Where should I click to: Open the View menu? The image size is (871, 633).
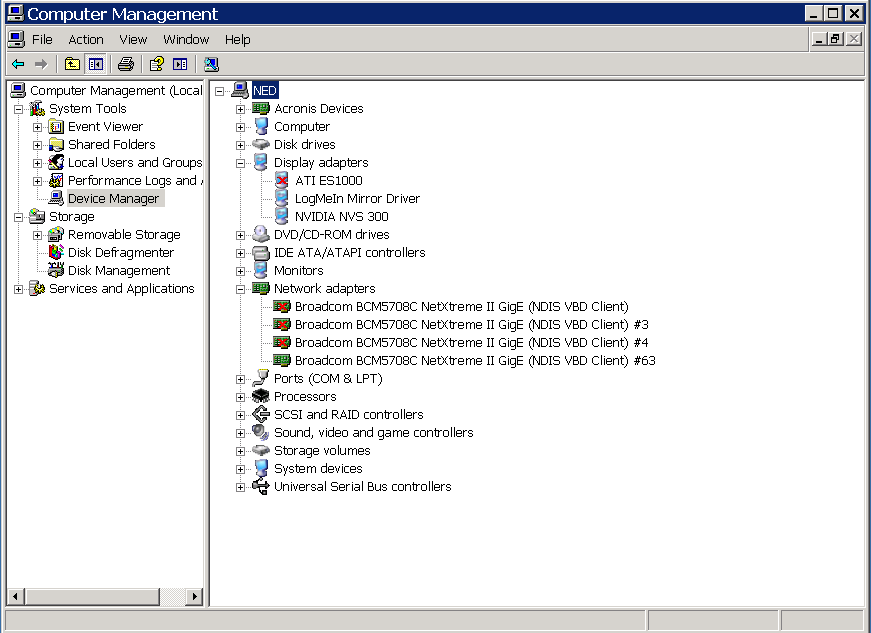click(x=133, y=39)
